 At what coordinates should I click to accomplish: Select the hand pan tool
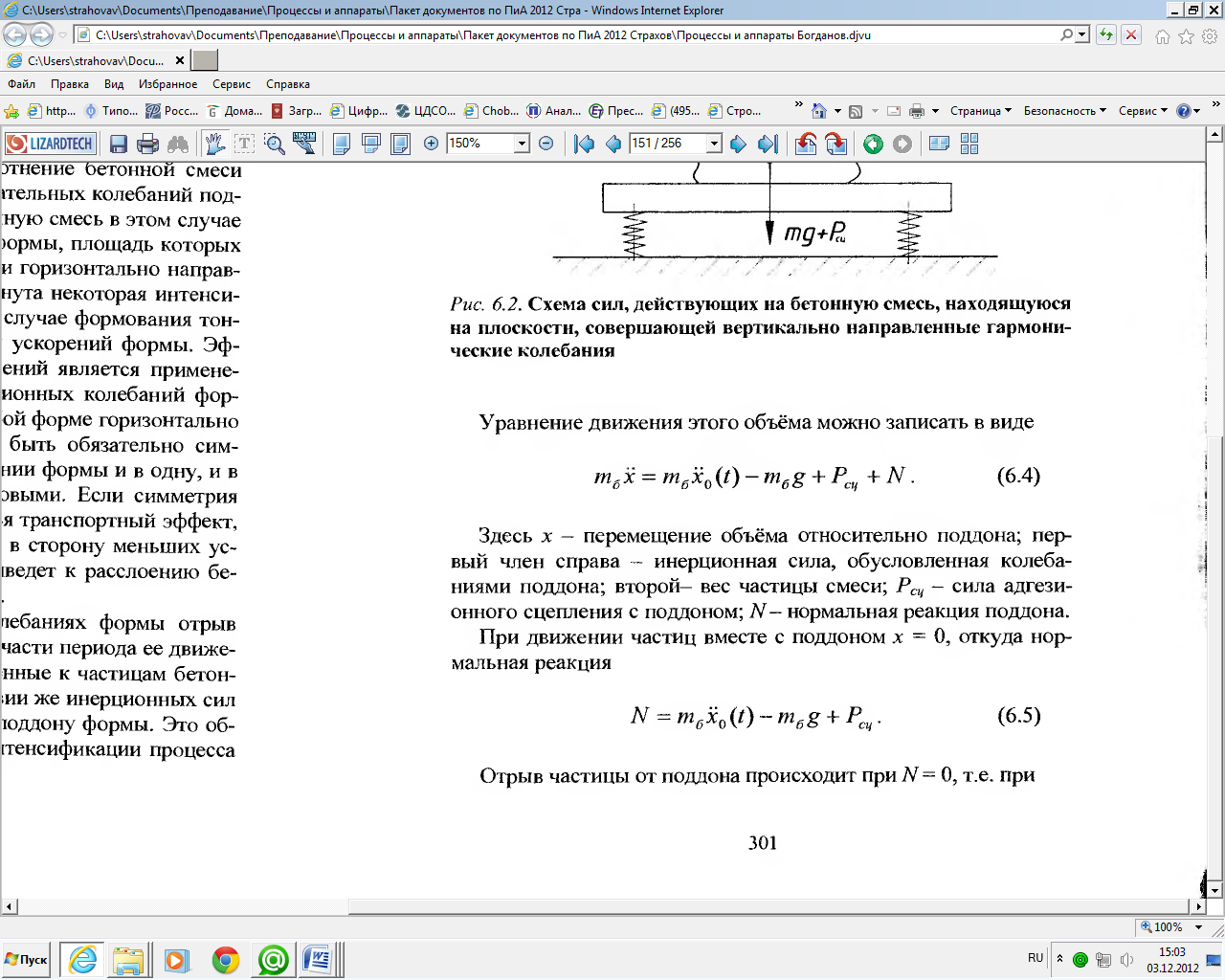[x=214, y=144]
